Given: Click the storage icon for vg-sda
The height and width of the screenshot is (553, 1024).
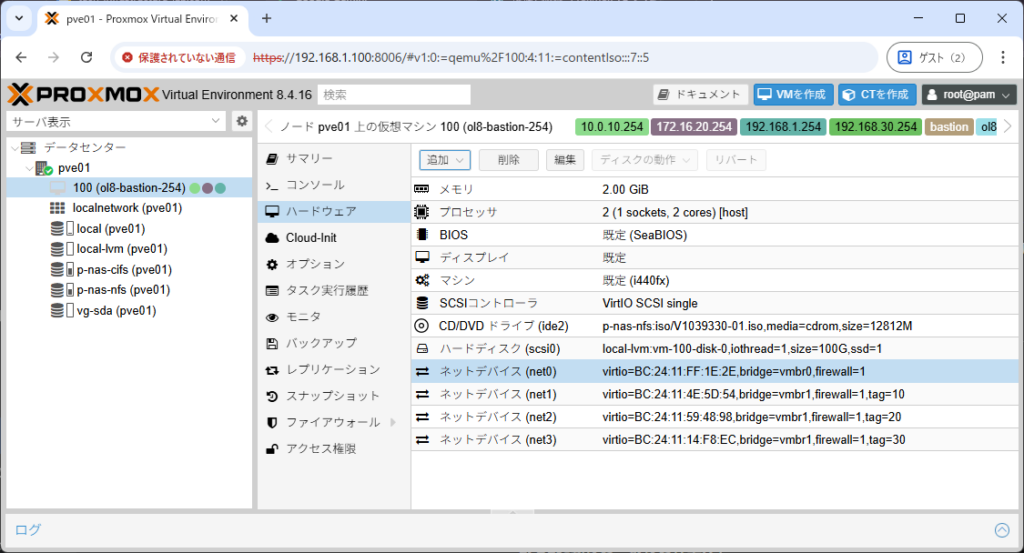Looking at the screenshot, I should pos(62,311).
